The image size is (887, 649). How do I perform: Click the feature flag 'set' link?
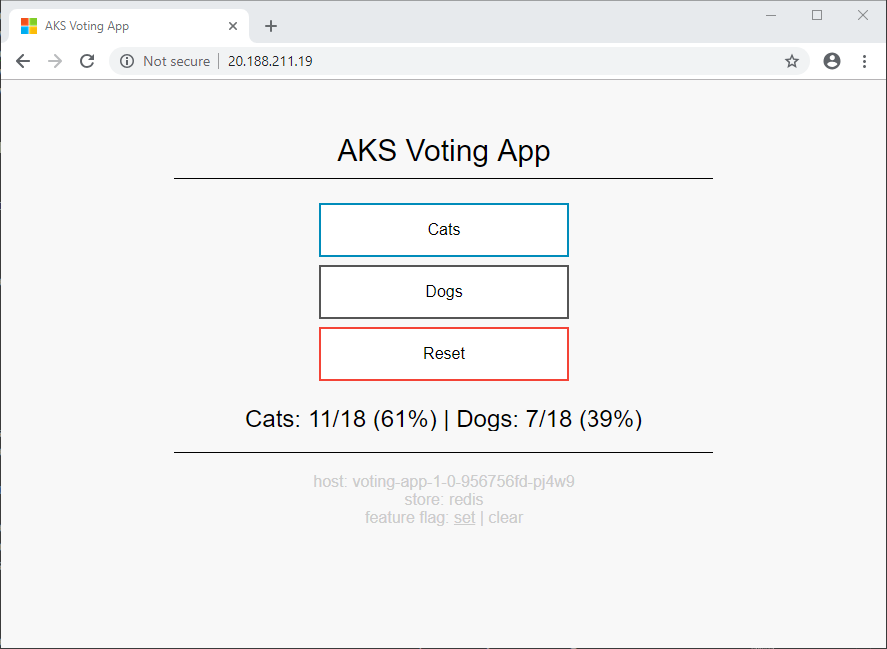464,518
